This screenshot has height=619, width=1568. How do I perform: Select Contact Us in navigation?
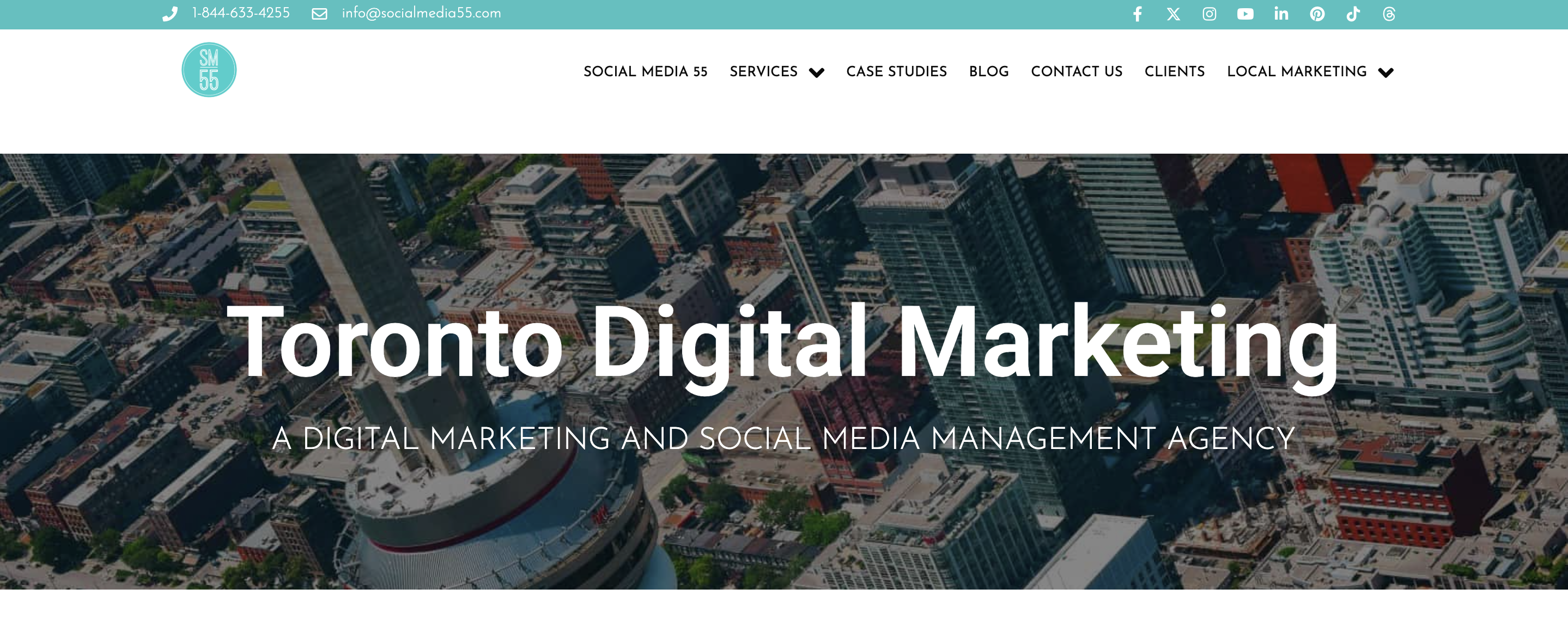point(1076,72)
